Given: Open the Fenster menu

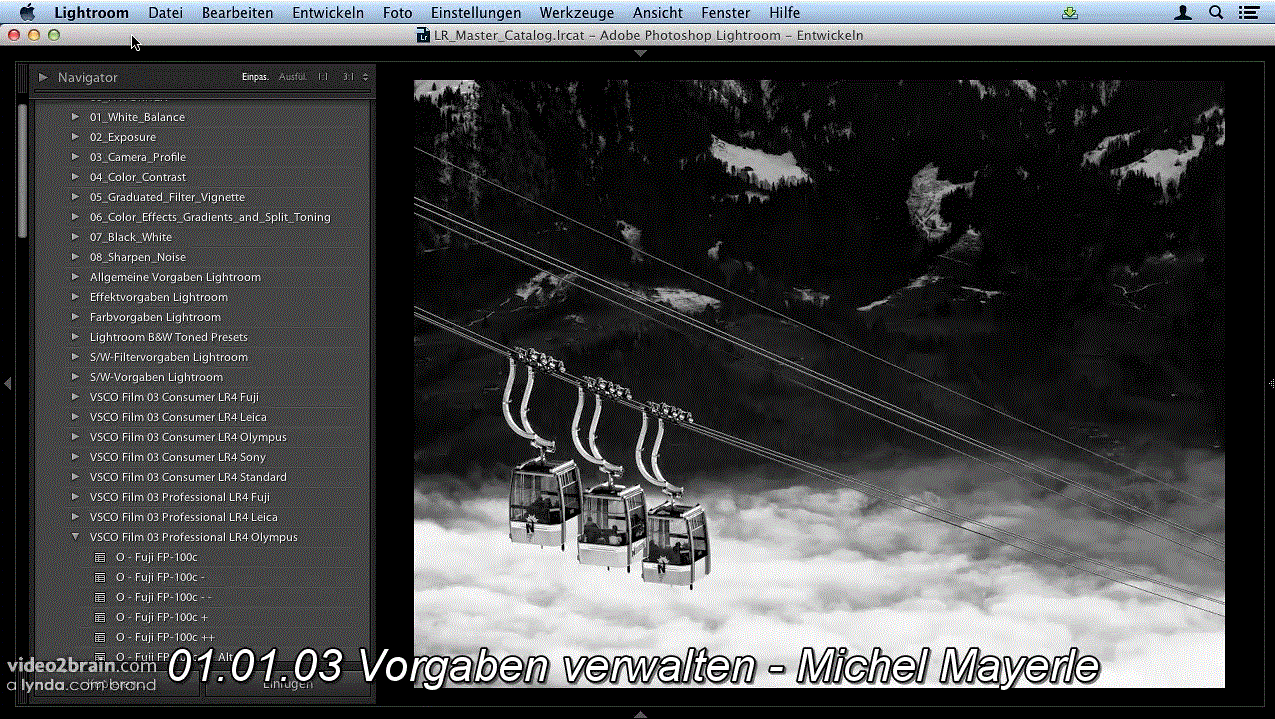Looking at the screenshot, I should point(726,12).
